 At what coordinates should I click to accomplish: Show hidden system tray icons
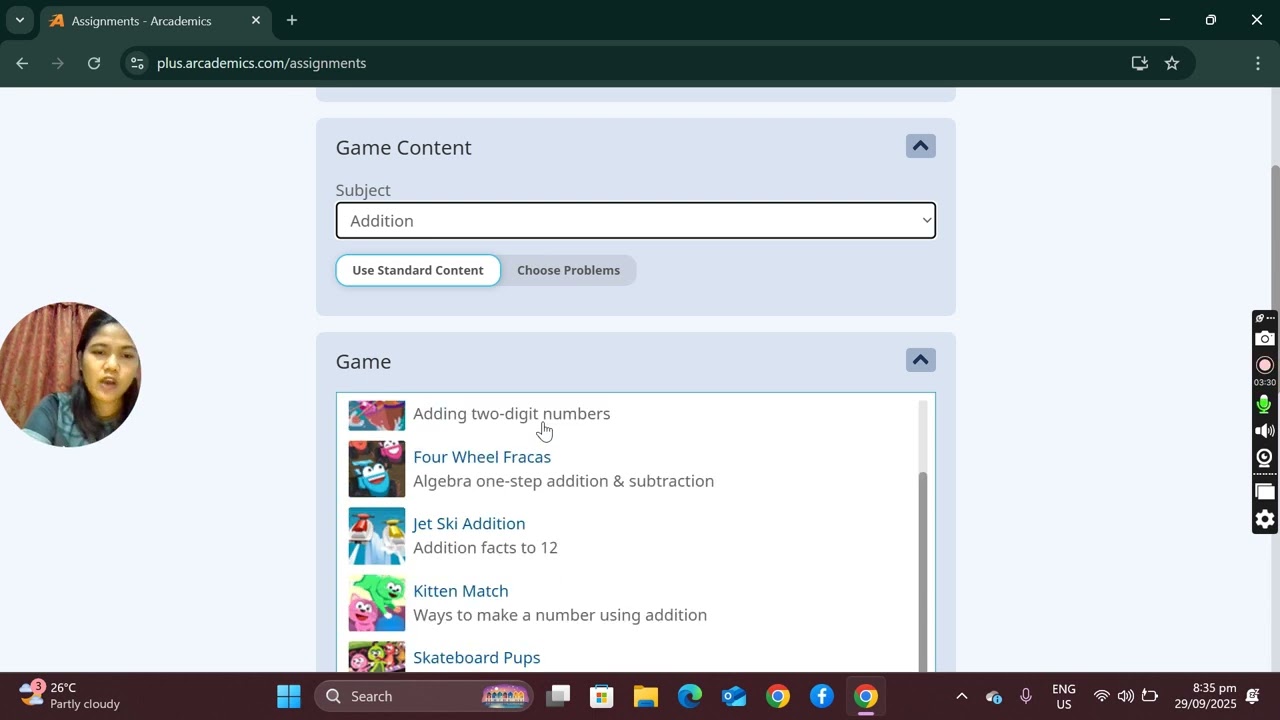tap(961, 696)
